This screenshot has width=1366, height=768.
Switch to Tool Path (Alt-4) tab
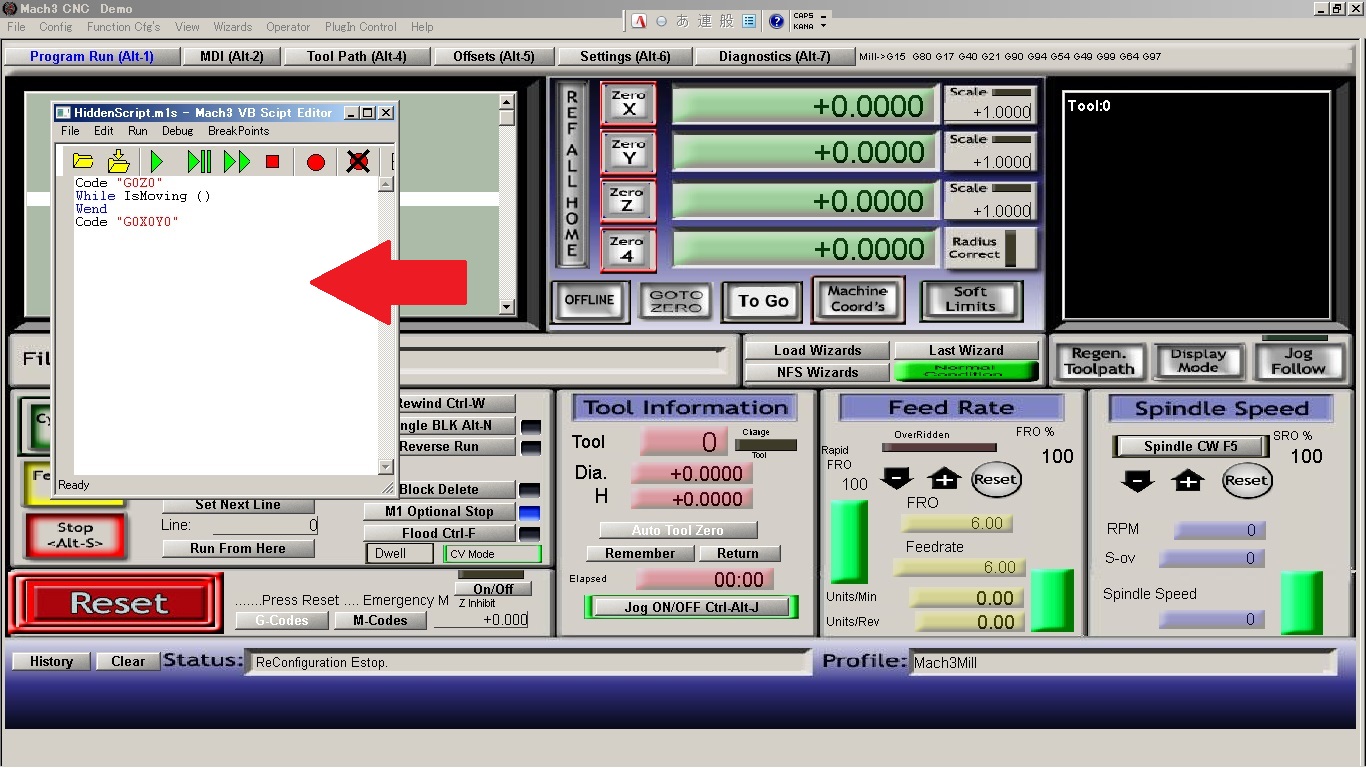[357, 56]
